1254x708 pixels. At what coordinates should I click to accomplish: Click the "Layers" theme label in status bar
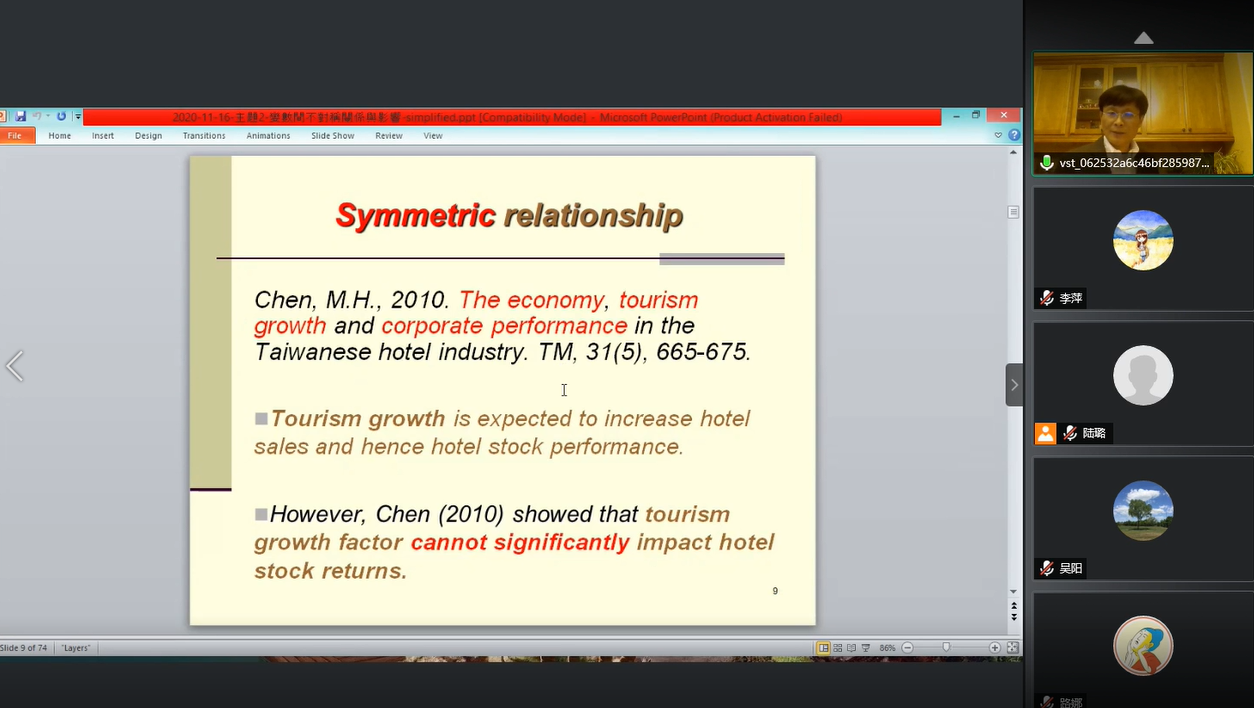[76, 648]
